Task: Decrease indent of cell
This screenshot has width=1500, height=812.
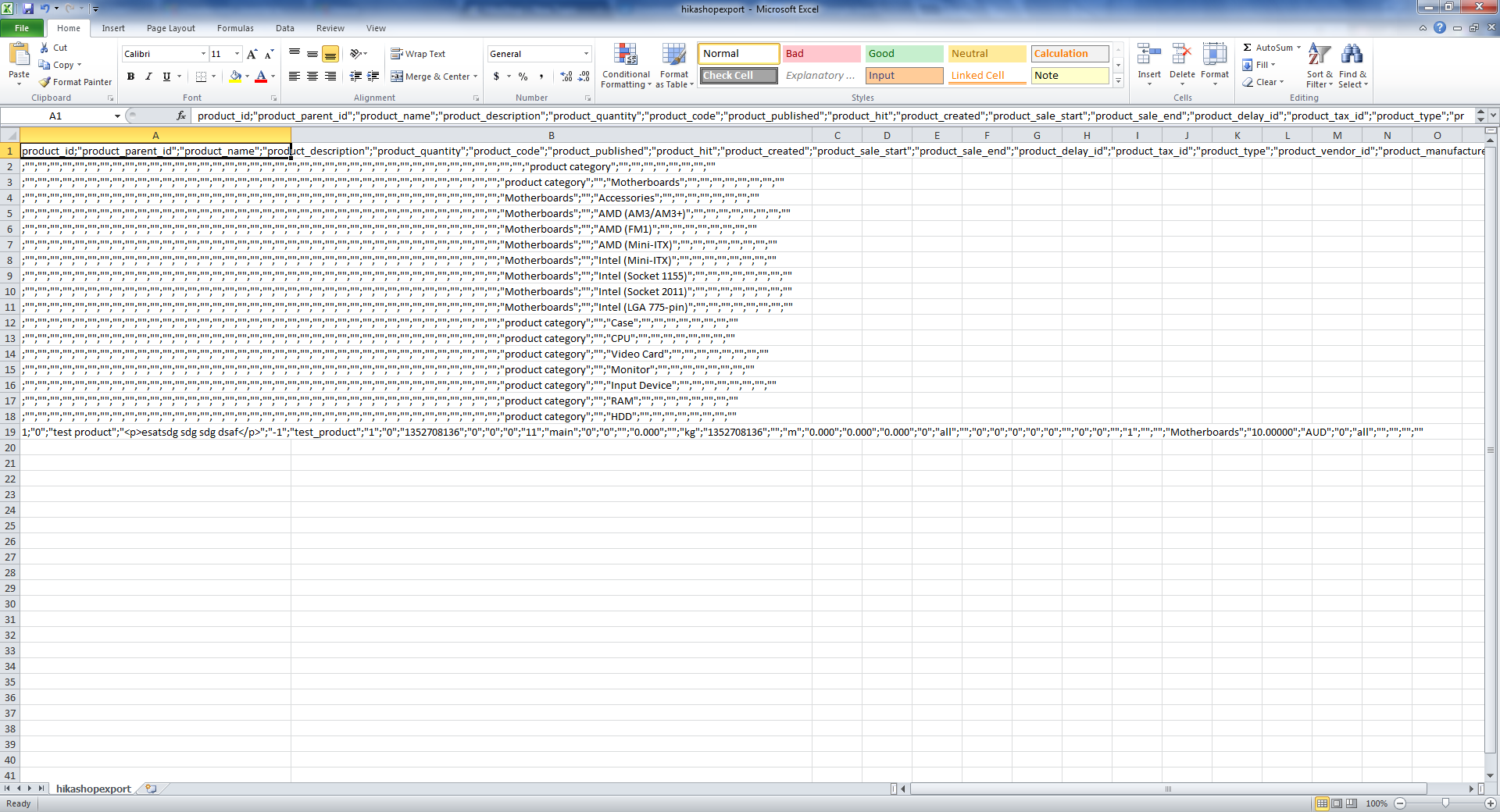Action: [x=355, y=77]
